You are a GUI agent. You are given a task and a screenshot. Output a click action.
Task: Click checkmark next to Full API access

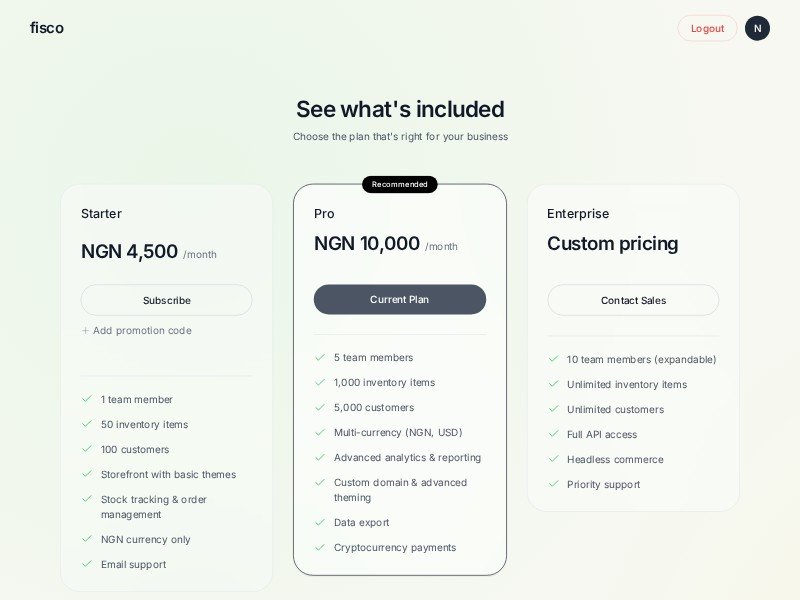click(553, 434)
